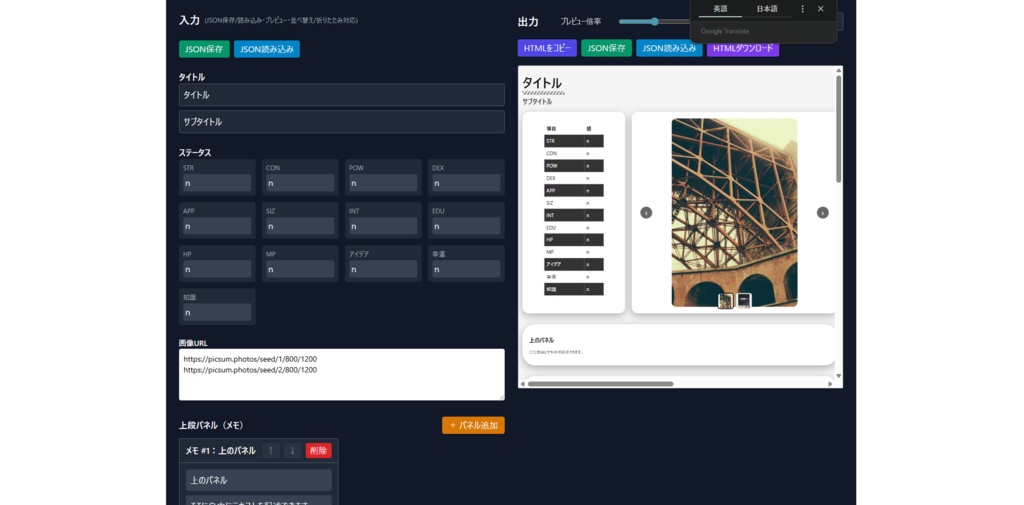
Task: Focus the サブタイトル input field
Action: tap(342, 122)
